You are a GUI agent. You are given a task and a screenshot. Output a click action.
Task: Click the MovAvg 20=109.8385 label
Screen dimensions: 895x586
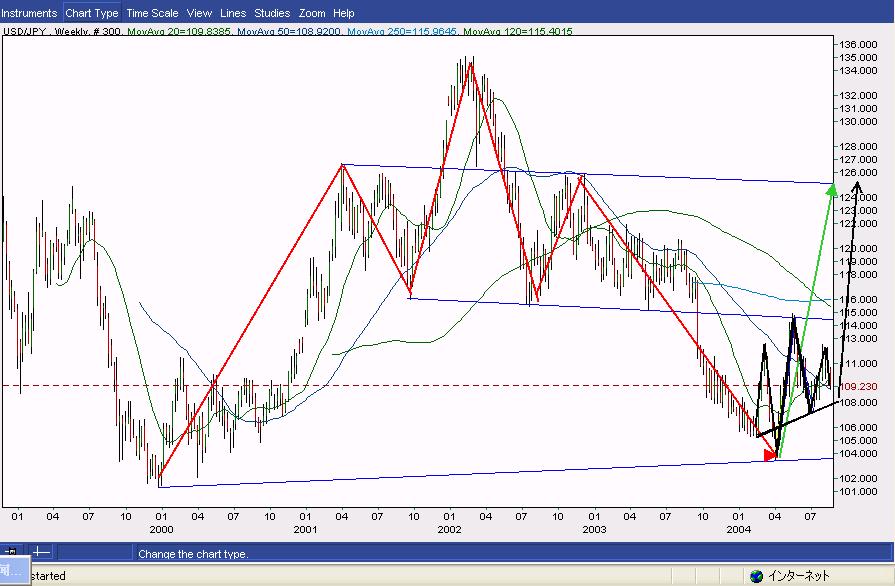pyautogui.click(x=179, y=31)
